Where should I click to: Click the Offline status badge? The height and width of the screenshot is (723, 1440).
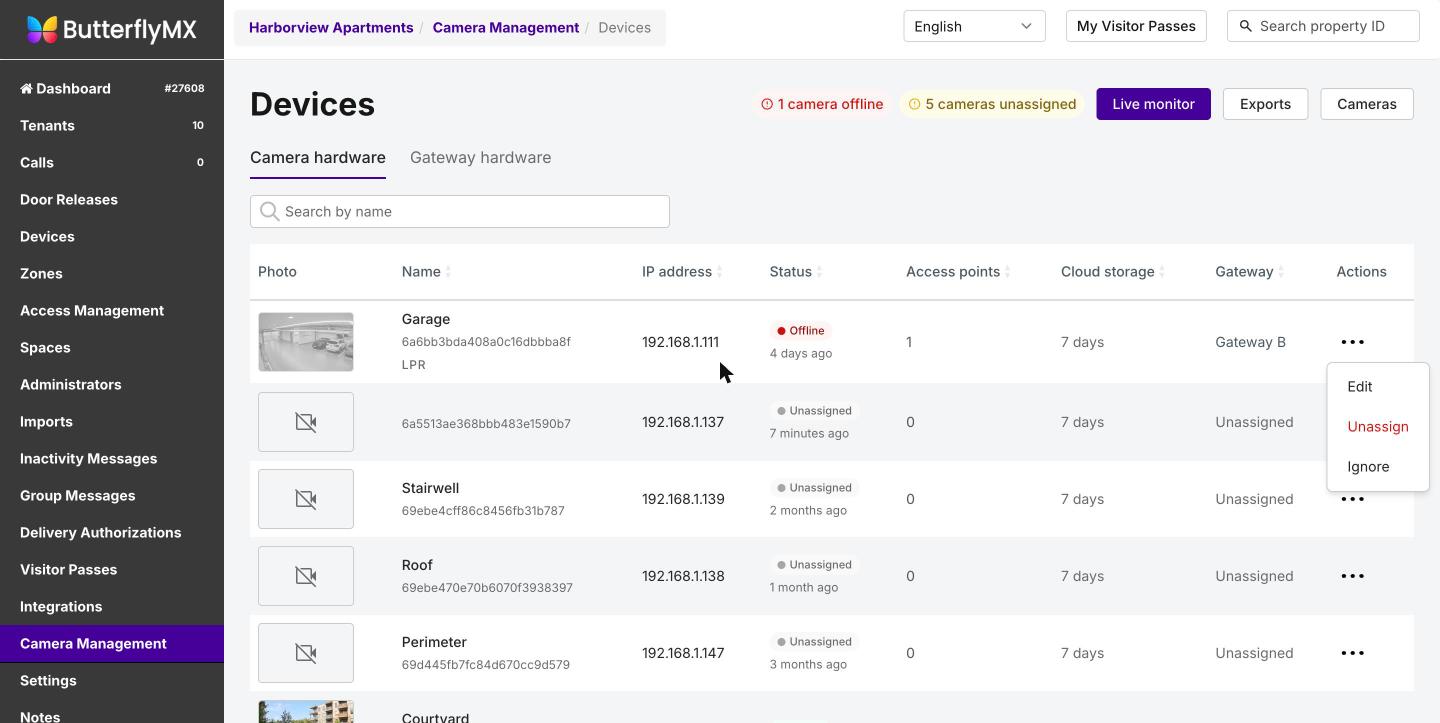click(x=801, y=331)
